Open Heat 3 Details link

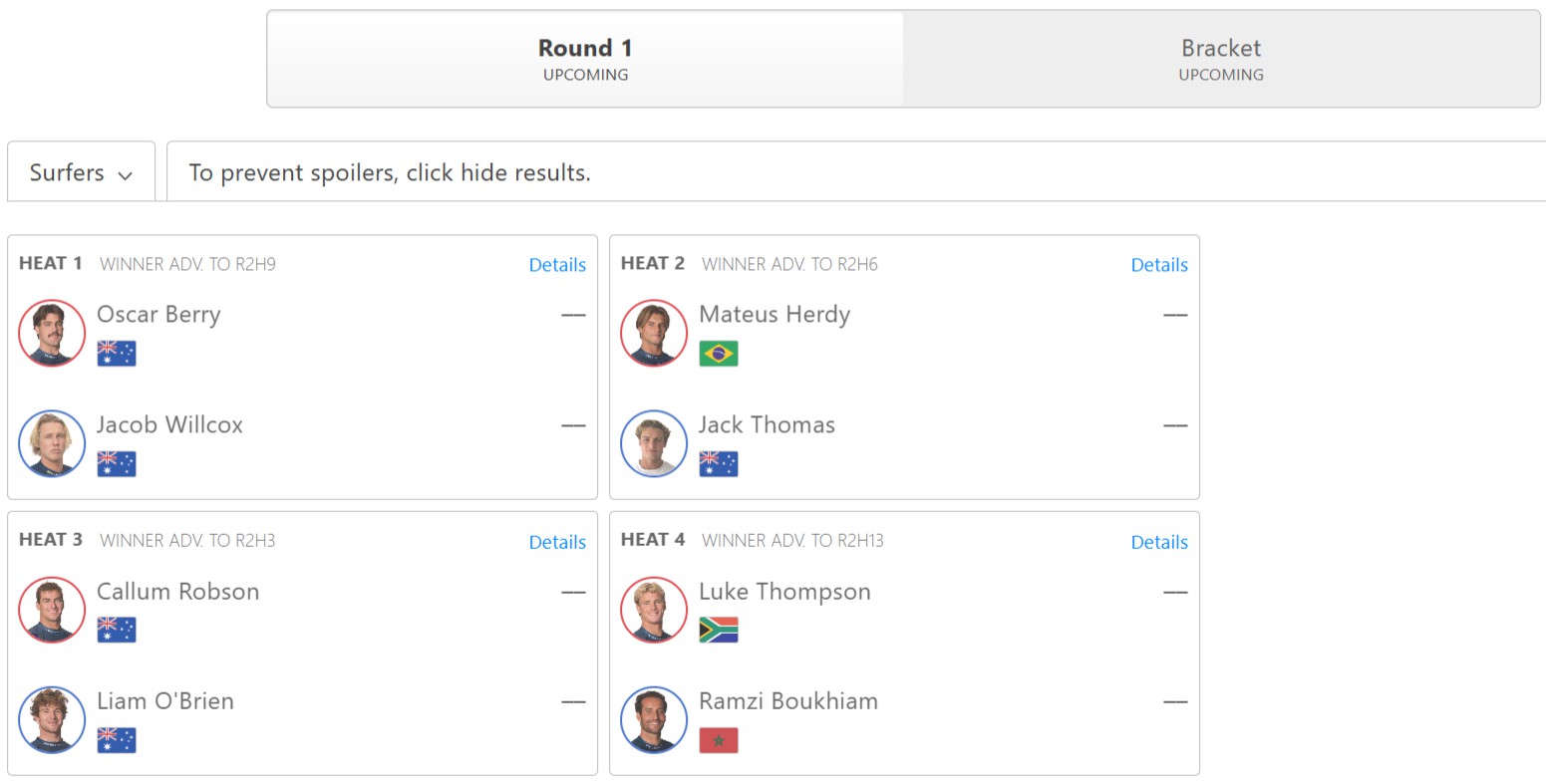click(557, 542)
